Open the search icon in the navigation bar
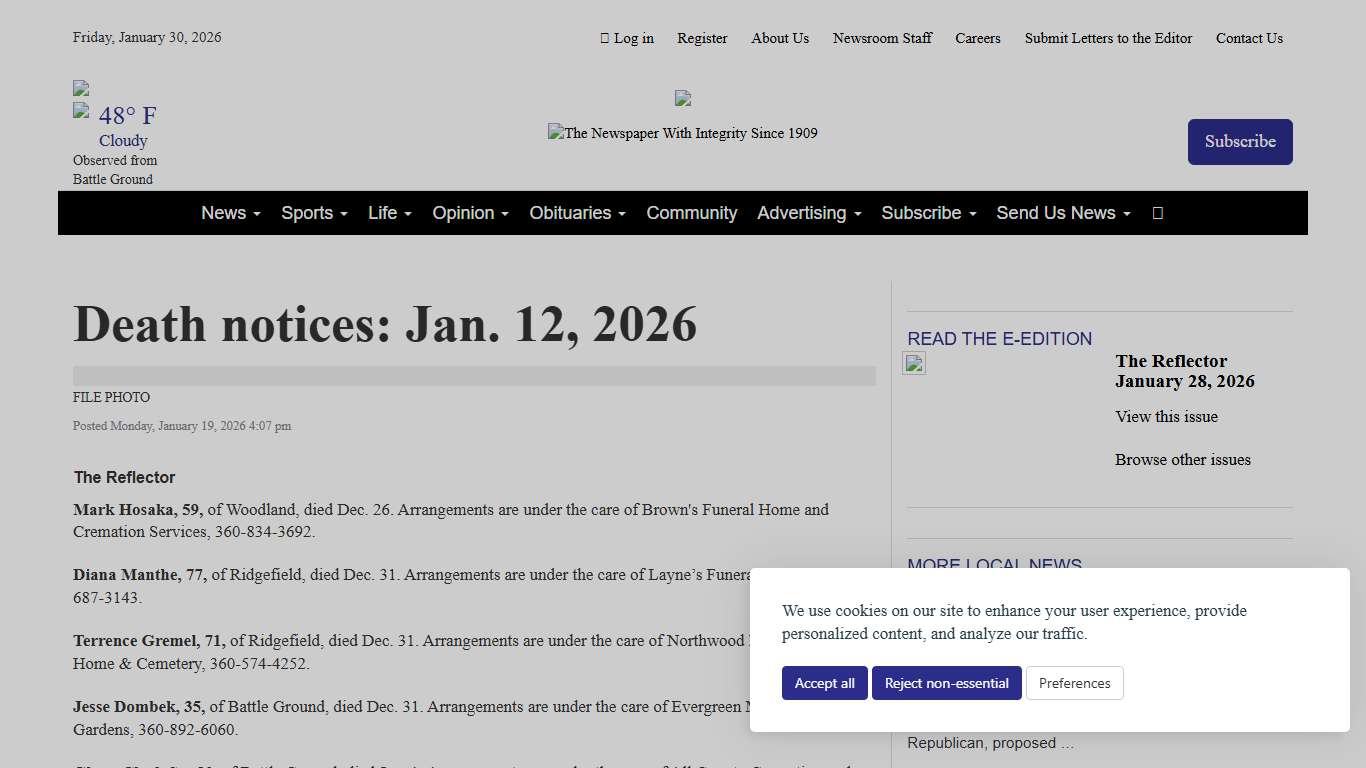Viewport: 1366px width, 768px height. pyautogui.click(x=1157, y=213)
